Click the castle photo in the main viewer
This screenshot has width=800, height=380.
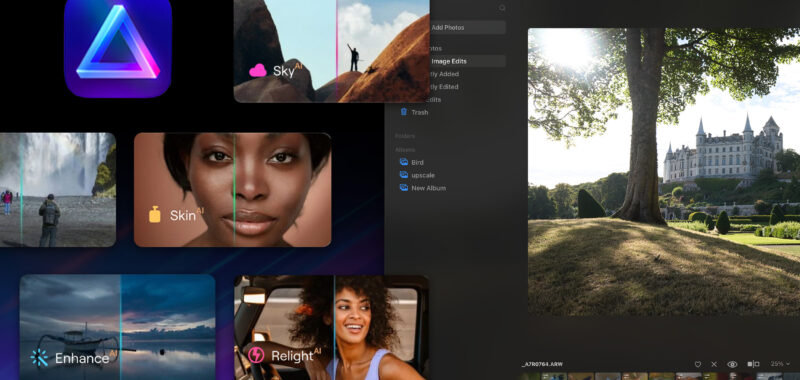click(x=664, y=171)
